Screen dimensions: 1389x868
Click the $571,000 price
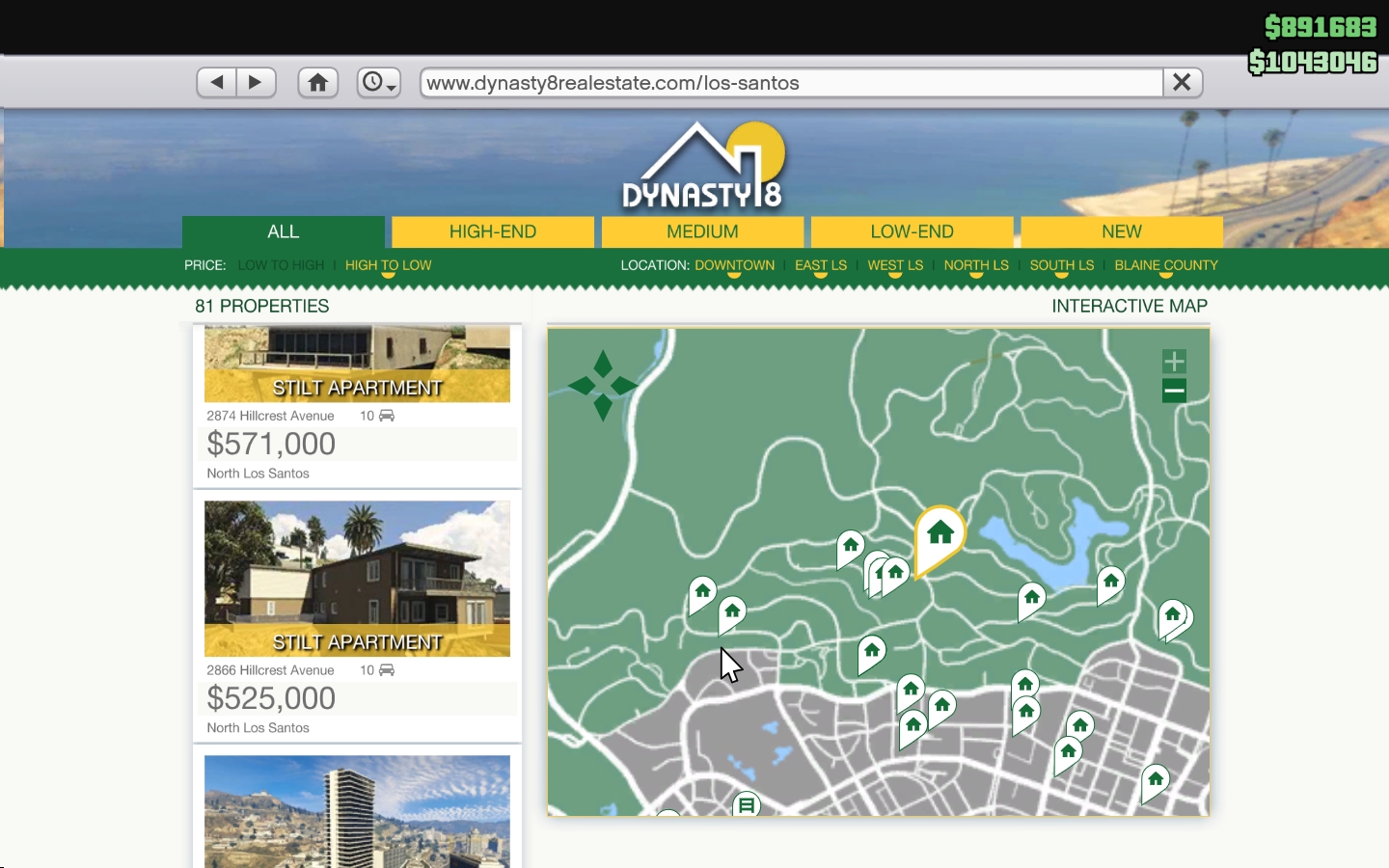(x=271, y=444)
